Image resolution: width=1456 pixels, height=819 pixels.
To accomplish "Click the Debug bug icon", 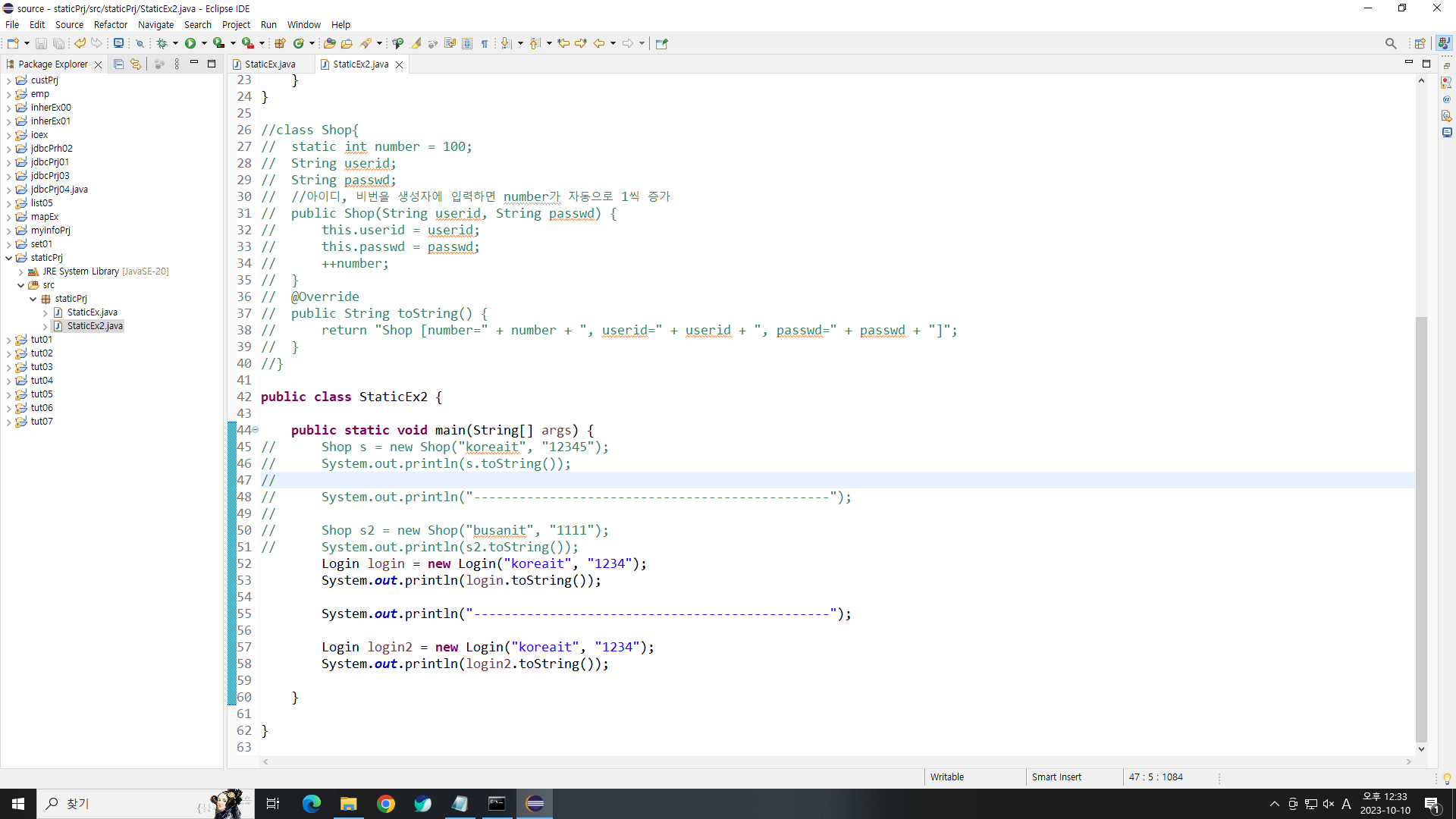I will (x=162, y=43).
